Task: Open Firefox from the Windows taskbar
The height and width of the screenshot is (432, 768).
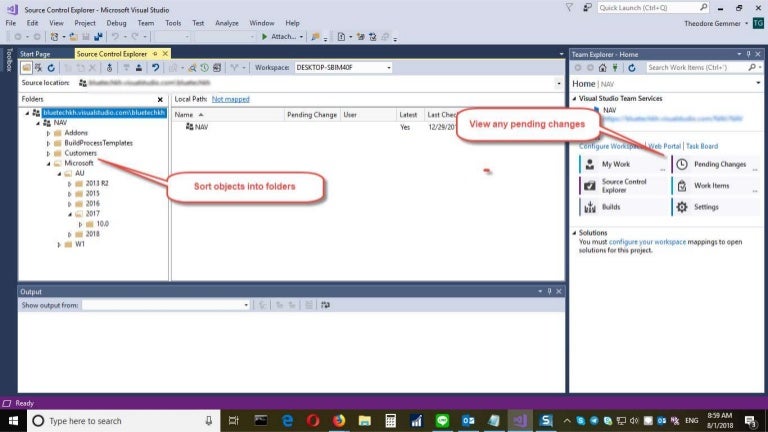Action: (x=338, y=421)
